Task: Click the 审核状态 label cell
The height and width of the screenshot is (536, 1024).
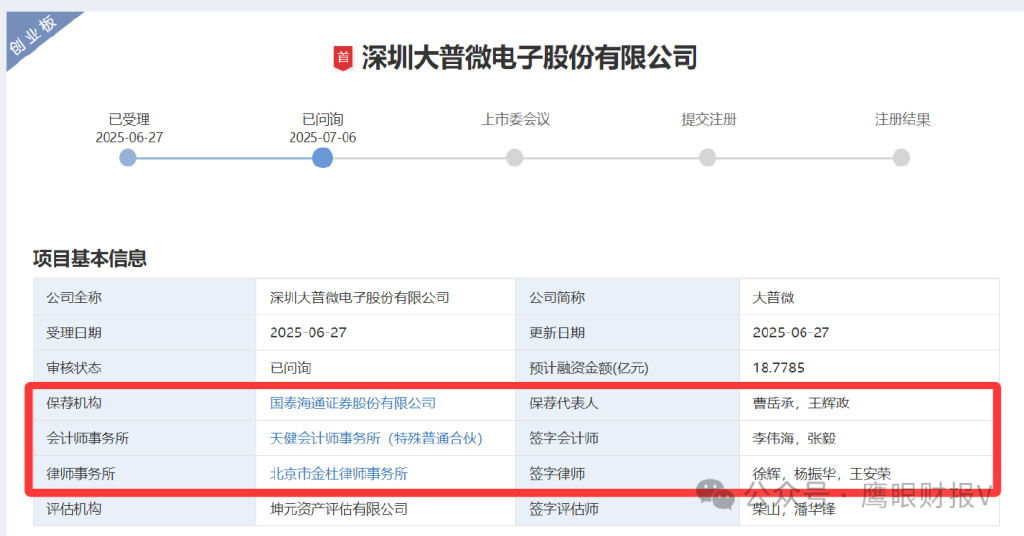Action: click(x=144, y=368)
